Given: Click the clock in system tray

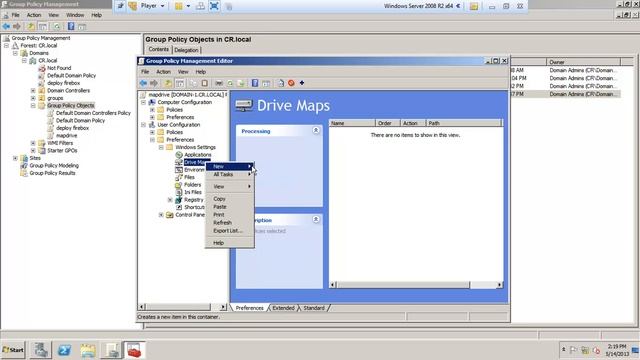Looking at the screenshot, I should [x=616, y=350].
